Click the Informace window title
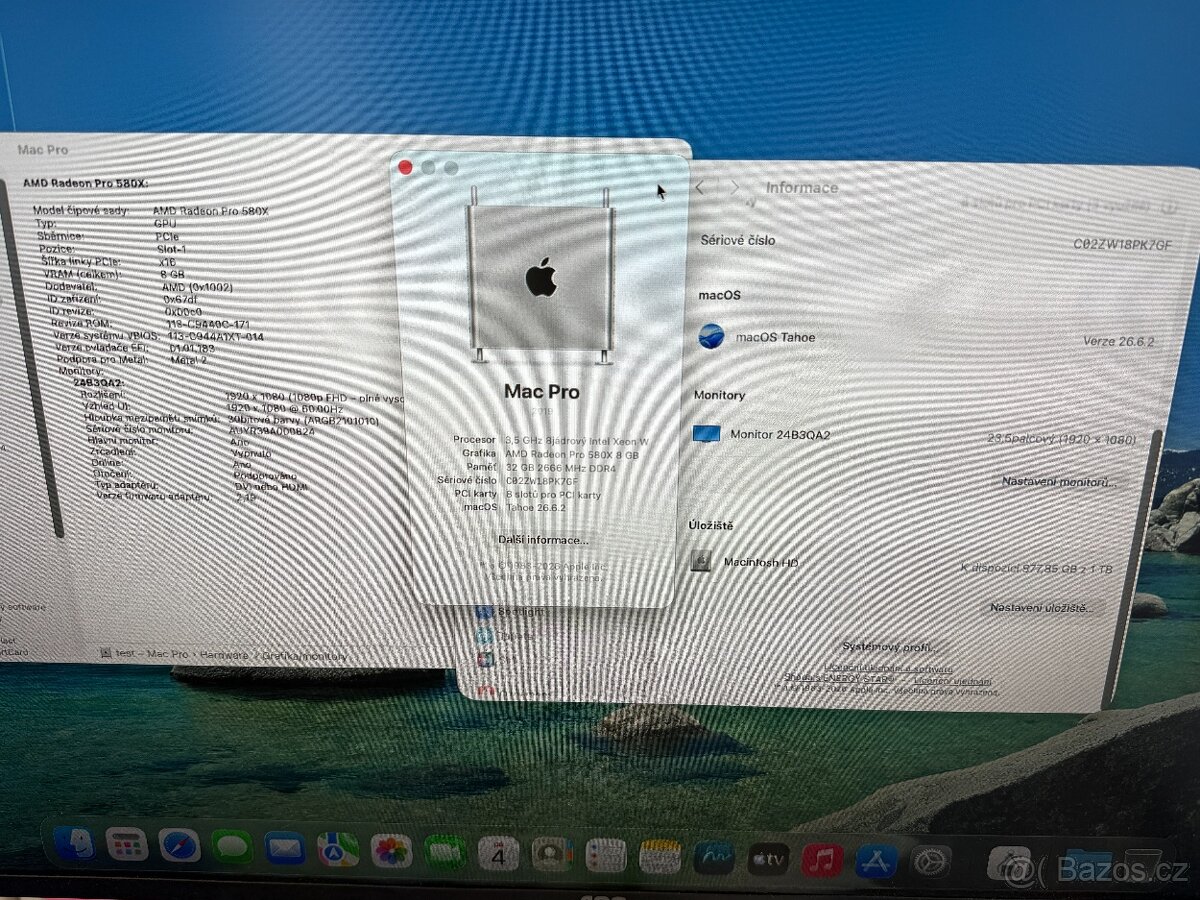Viewport: 1200px width, 900px height. 802,188
